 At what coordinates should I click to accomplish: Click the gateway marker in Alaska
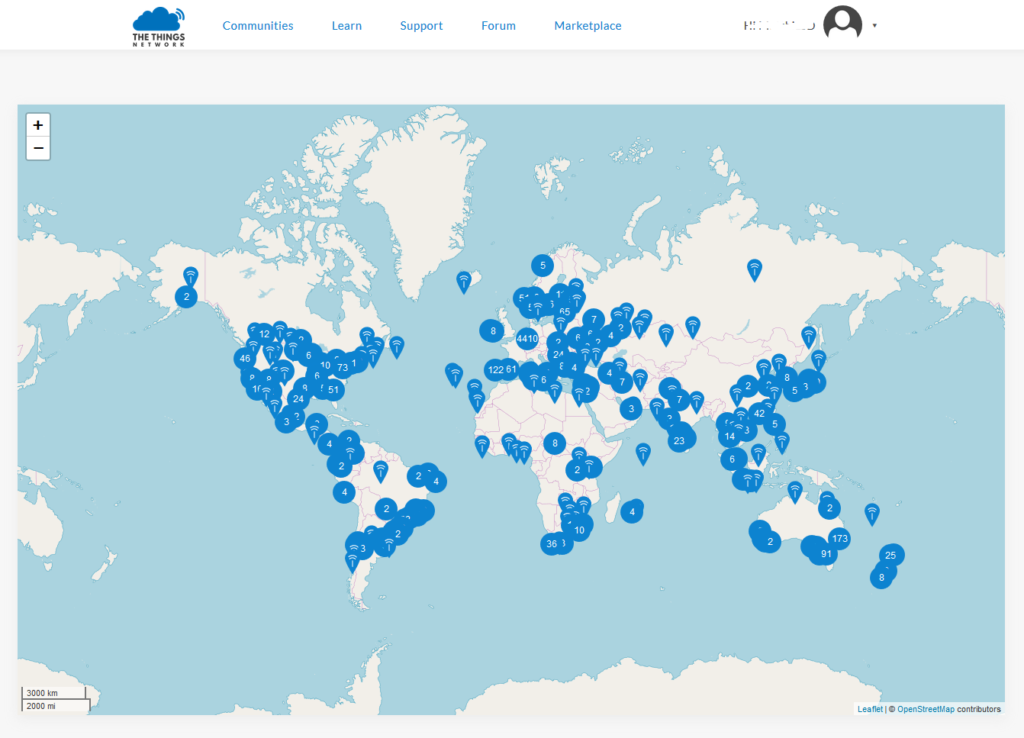click(191, 275)
